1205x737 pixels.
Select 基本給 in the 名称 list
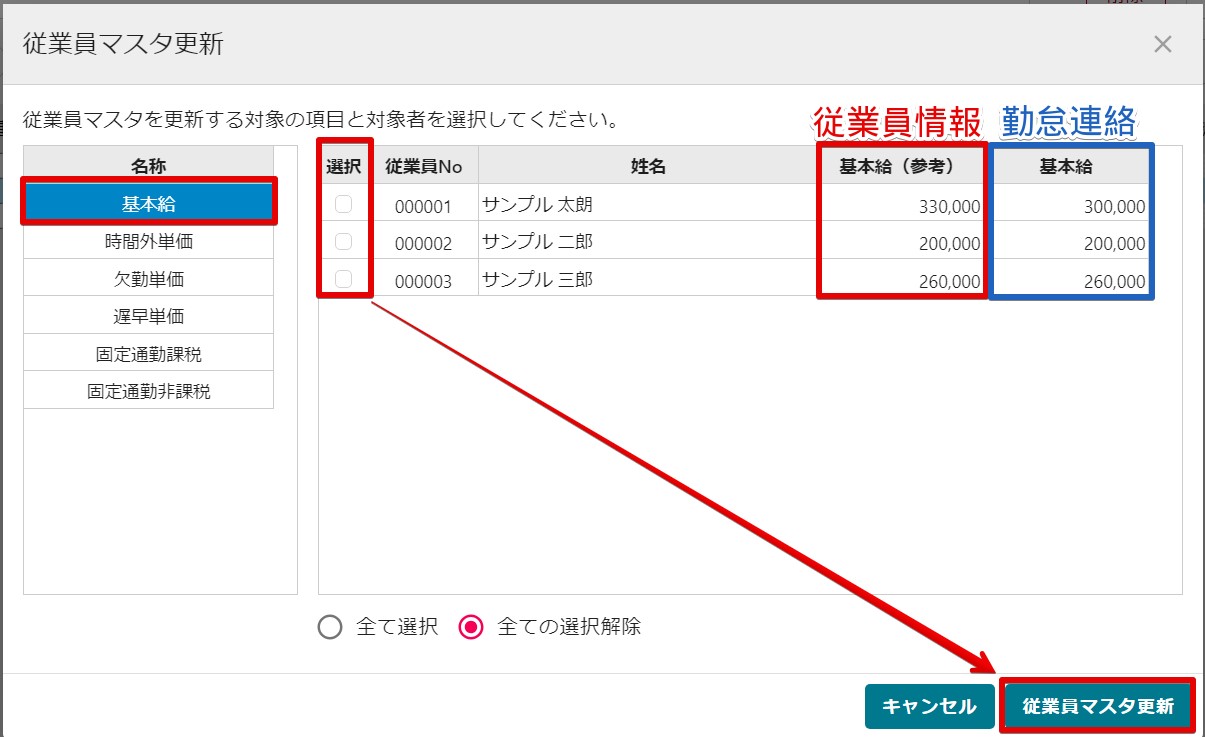tap(149, 203)
